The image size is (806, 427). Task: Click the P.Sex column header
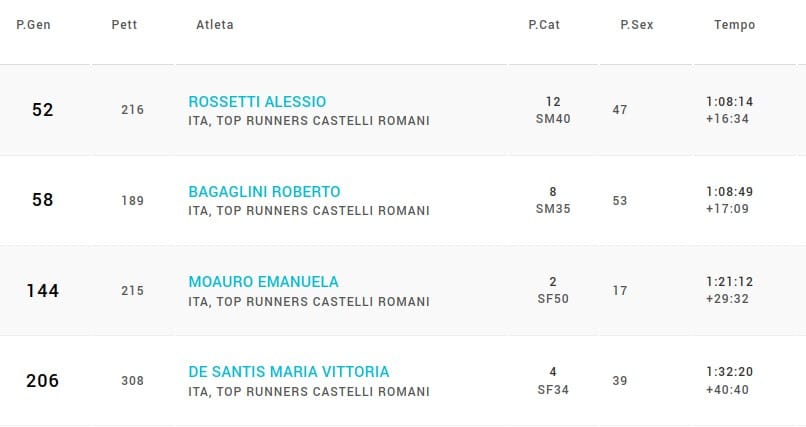point(636,25)
